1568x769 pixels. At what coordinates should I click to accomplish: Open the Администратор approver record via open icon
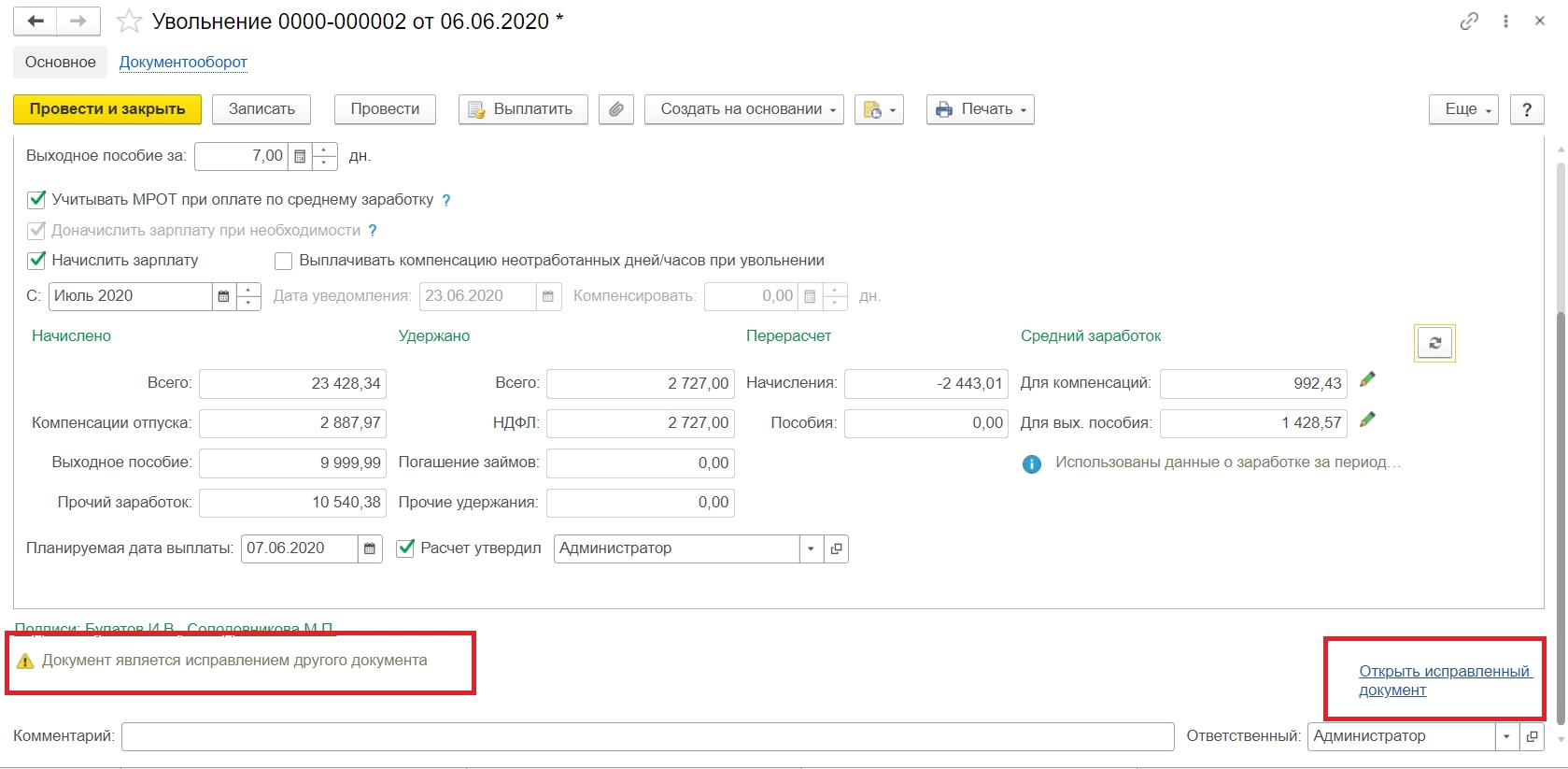click(837, 548)
